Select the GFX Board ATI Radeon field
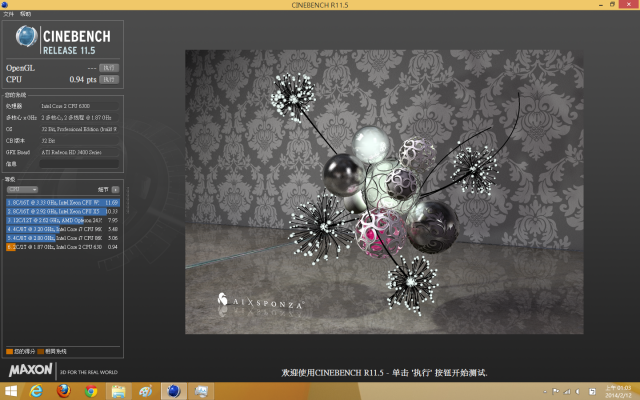 pyautogui.click(x=79, y=152)
